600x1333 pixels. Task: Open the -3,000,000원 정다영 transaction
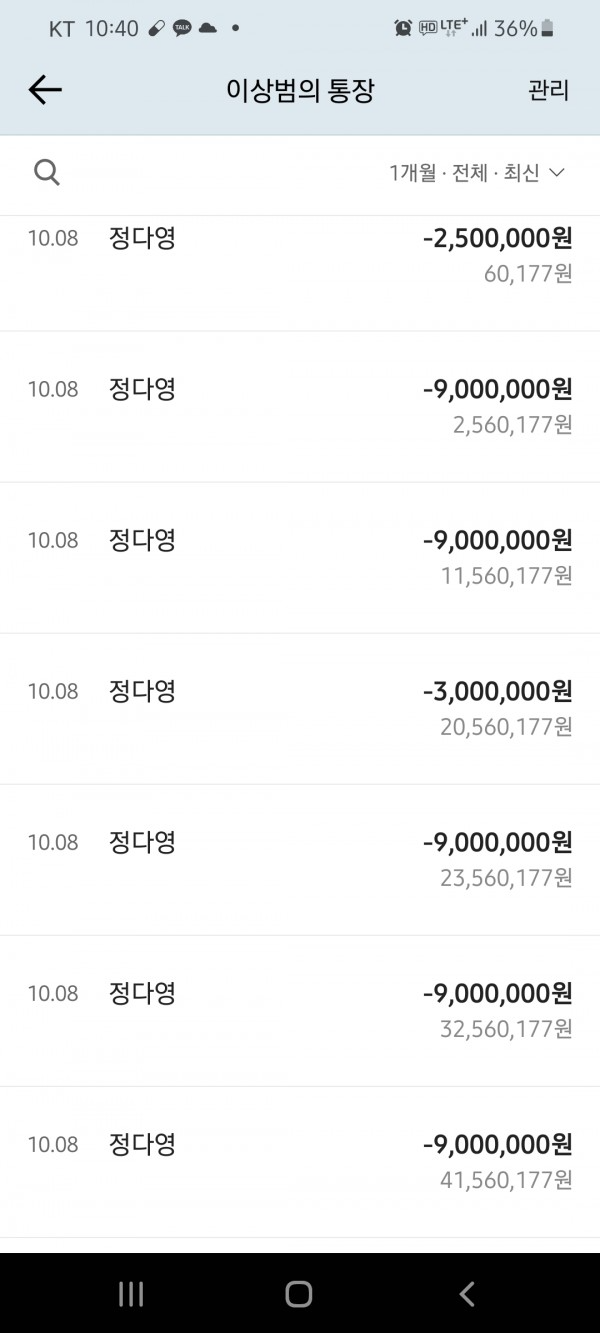(300, 709)
